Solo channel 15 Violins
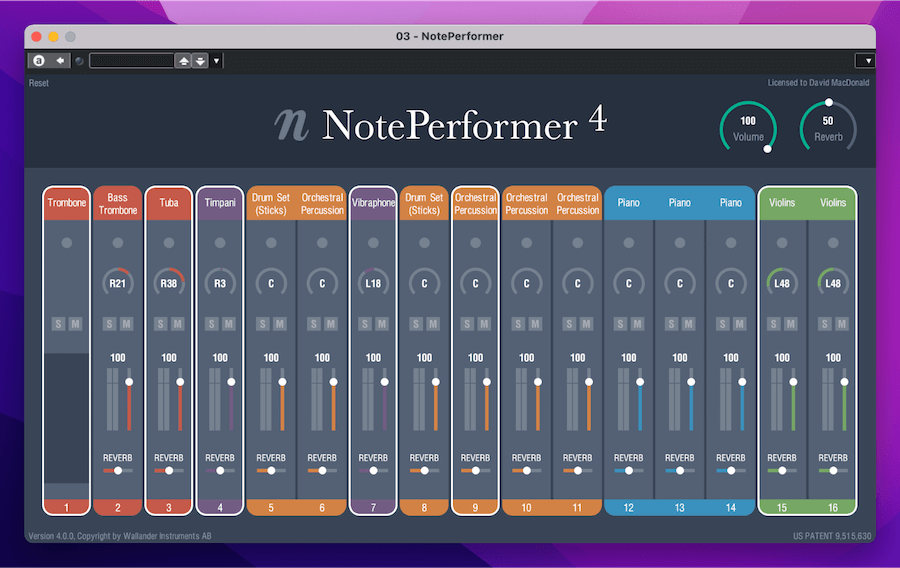Screen dimensions: 900x568 click(774, 324)
